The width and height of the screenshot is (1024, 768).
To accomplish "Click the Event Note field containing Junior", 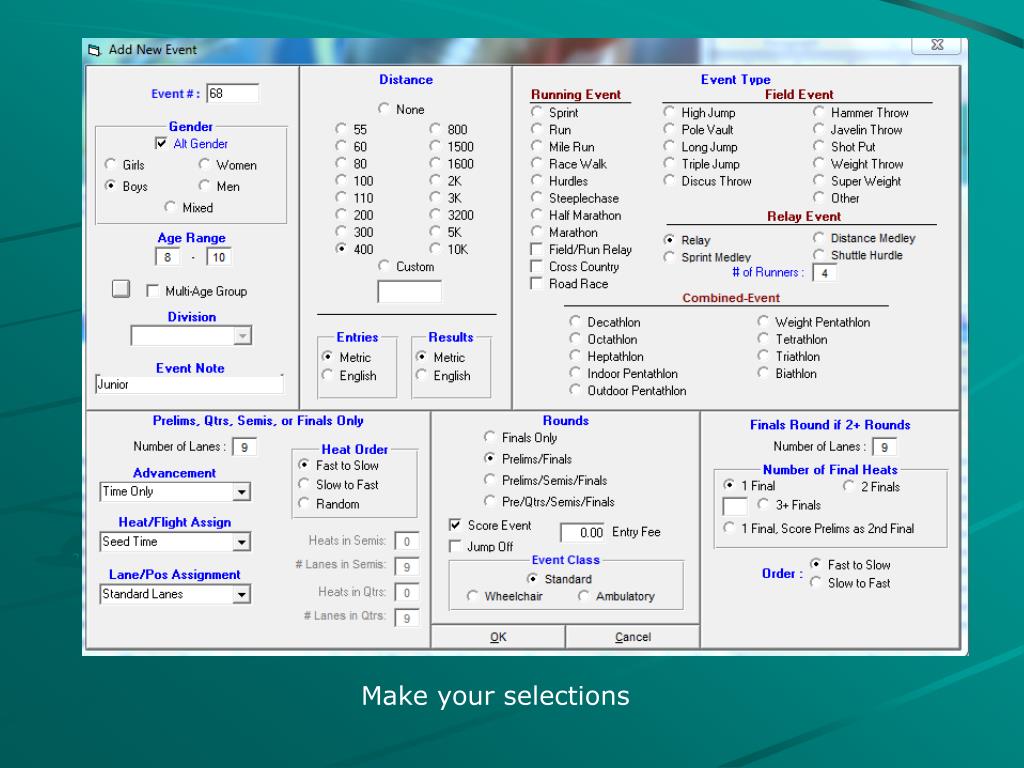I will pos(189,384).
